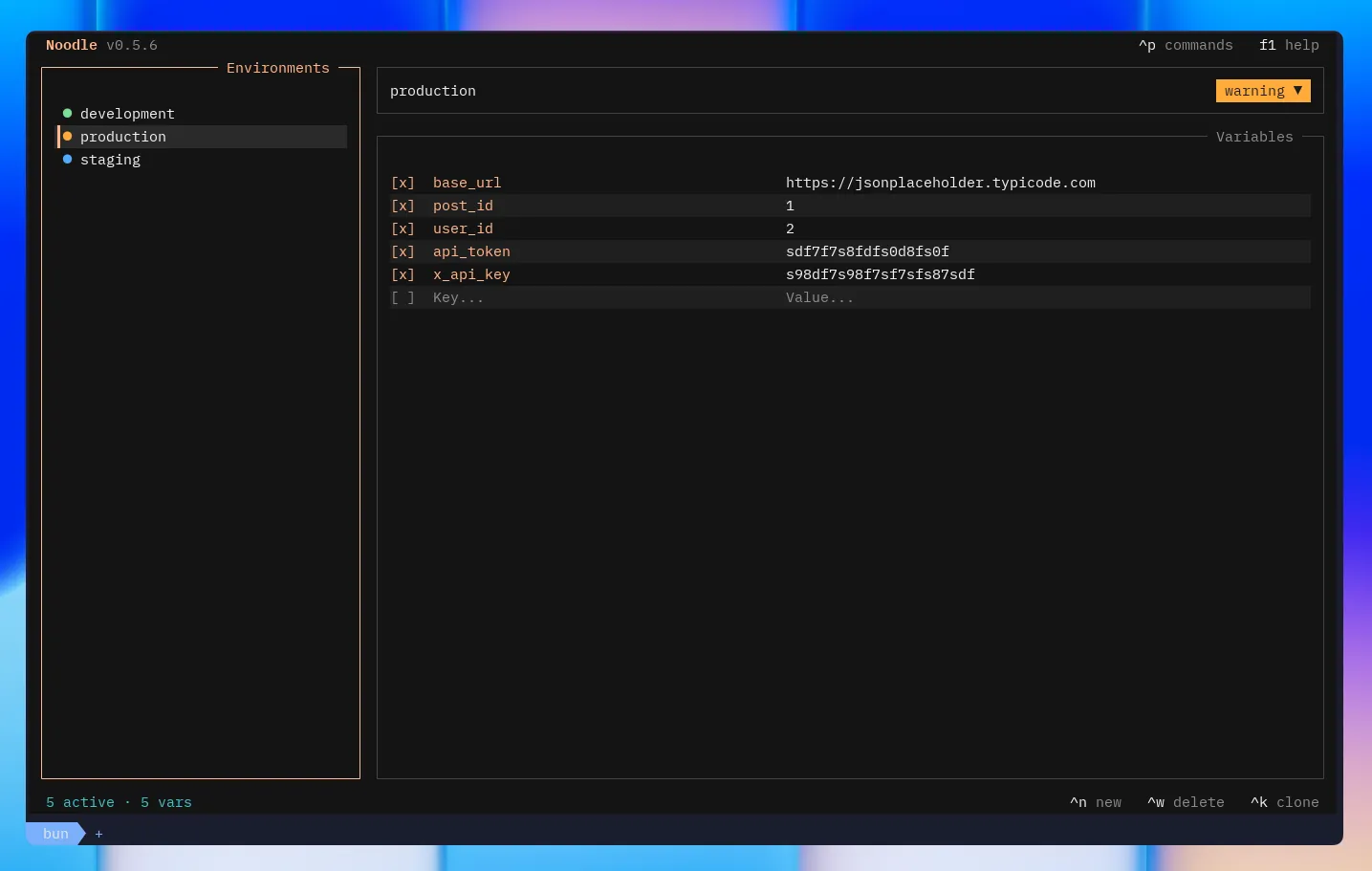Click the user_id key name
The width and height of the screenshot is (1372, 871).
click(x=463, y=229)
